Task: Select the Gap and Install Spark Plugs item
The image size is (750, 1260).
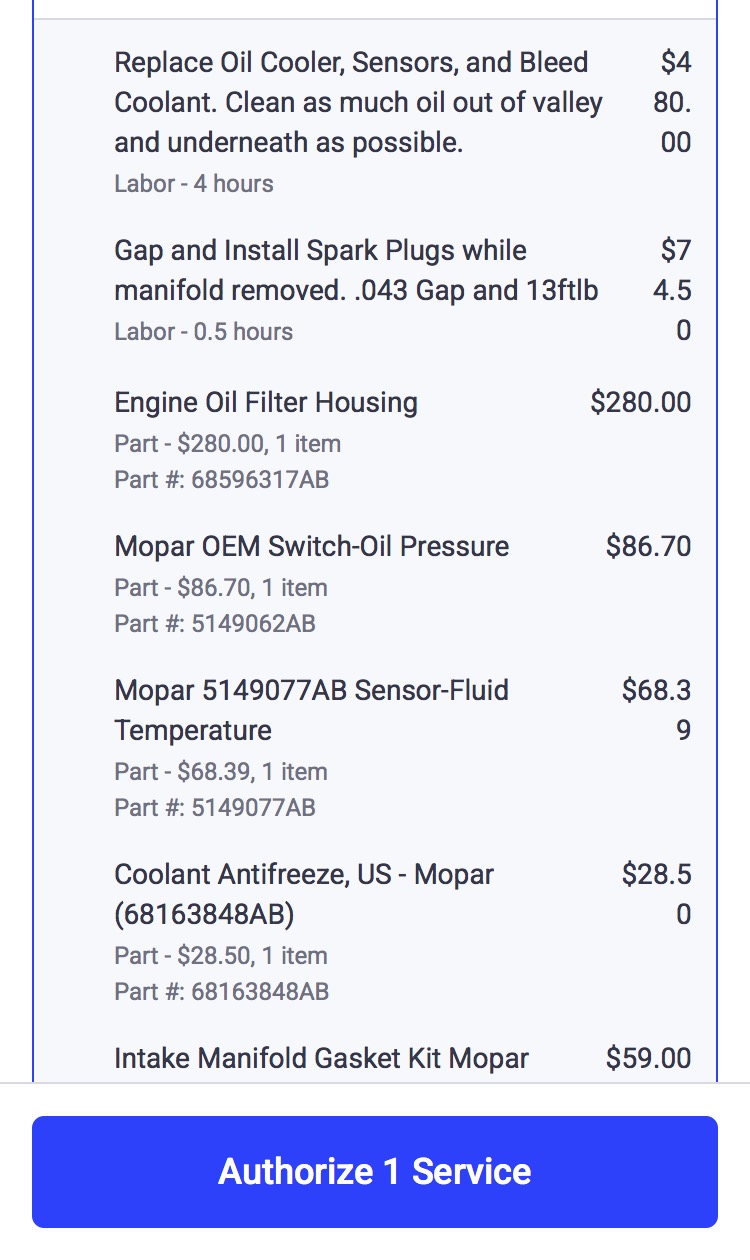Action: 356,271
